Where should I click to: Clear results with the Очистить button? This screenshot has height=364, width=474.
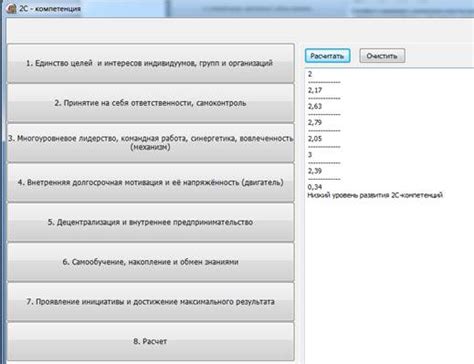pos(382,56)
